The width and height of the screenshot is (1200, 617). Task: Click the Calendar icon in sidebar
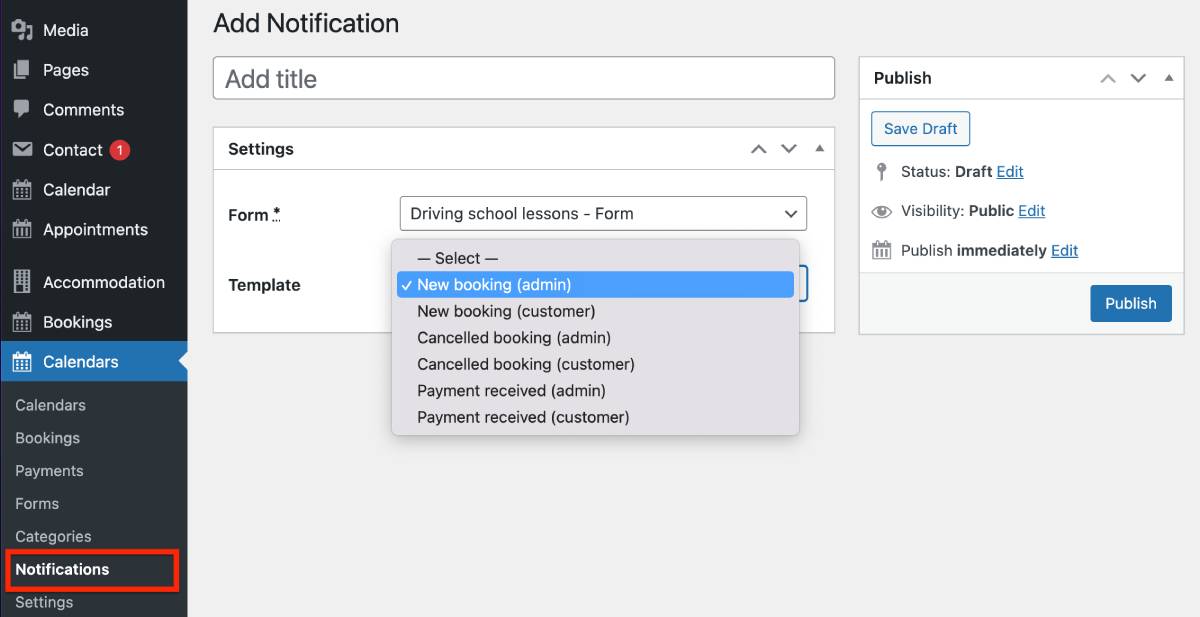22,190
